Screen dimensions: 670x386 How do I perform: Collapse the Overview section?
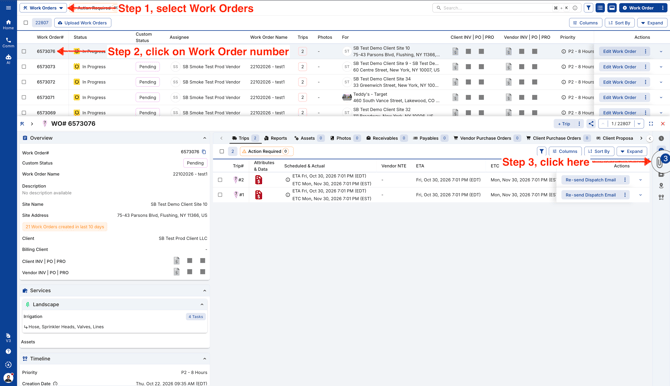204,138
